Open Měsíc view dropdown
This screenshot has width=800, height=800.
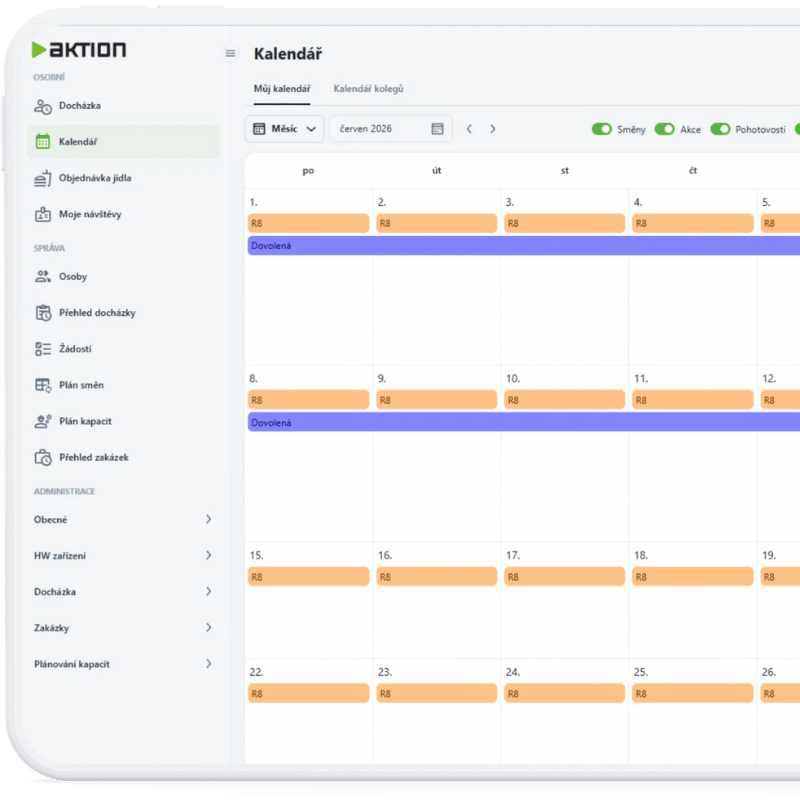(x=284, y=129)
